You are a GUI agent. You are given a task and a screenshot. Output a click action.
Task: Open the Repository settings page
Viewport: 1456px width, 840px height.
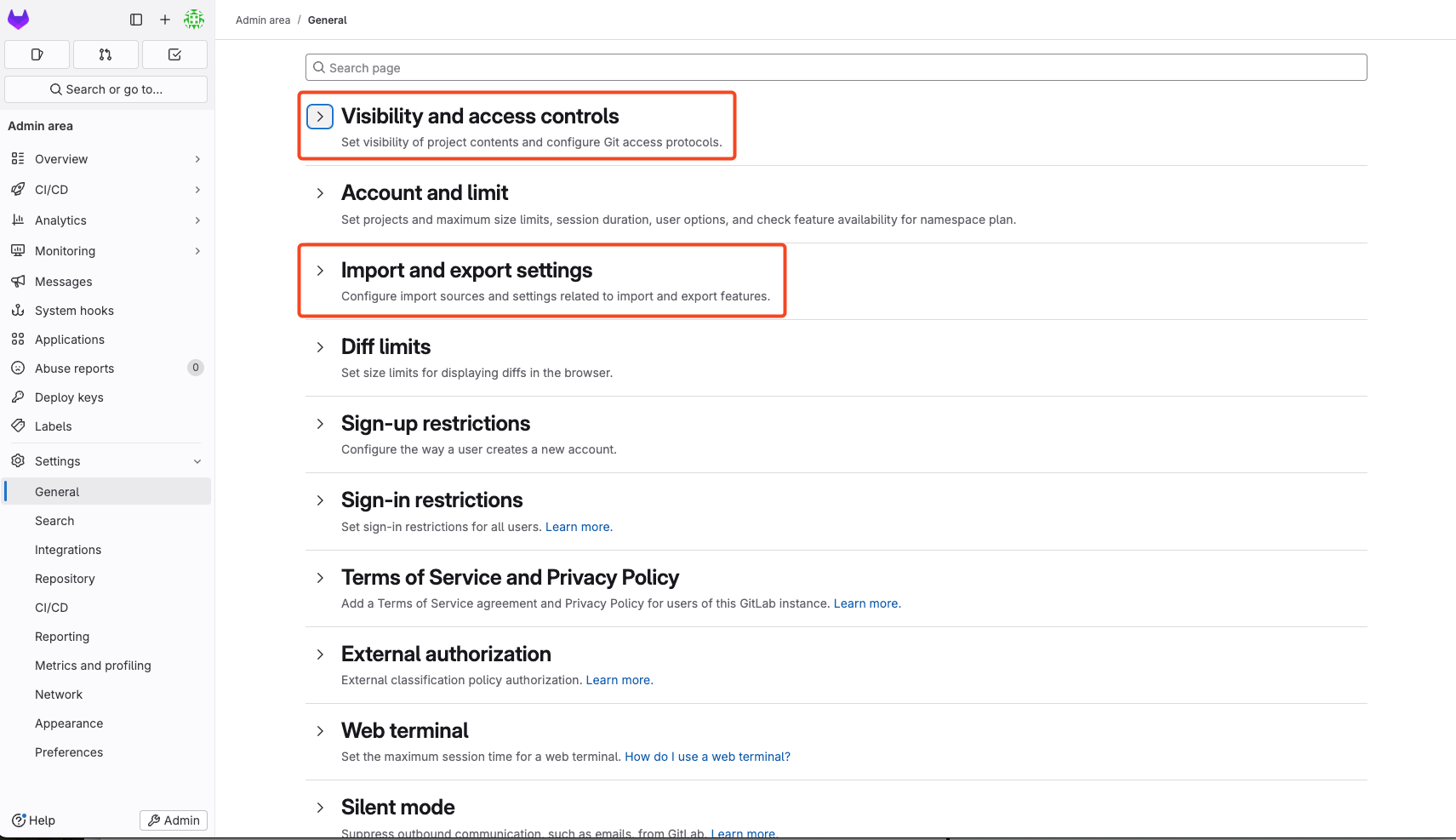tap(65, 579)
